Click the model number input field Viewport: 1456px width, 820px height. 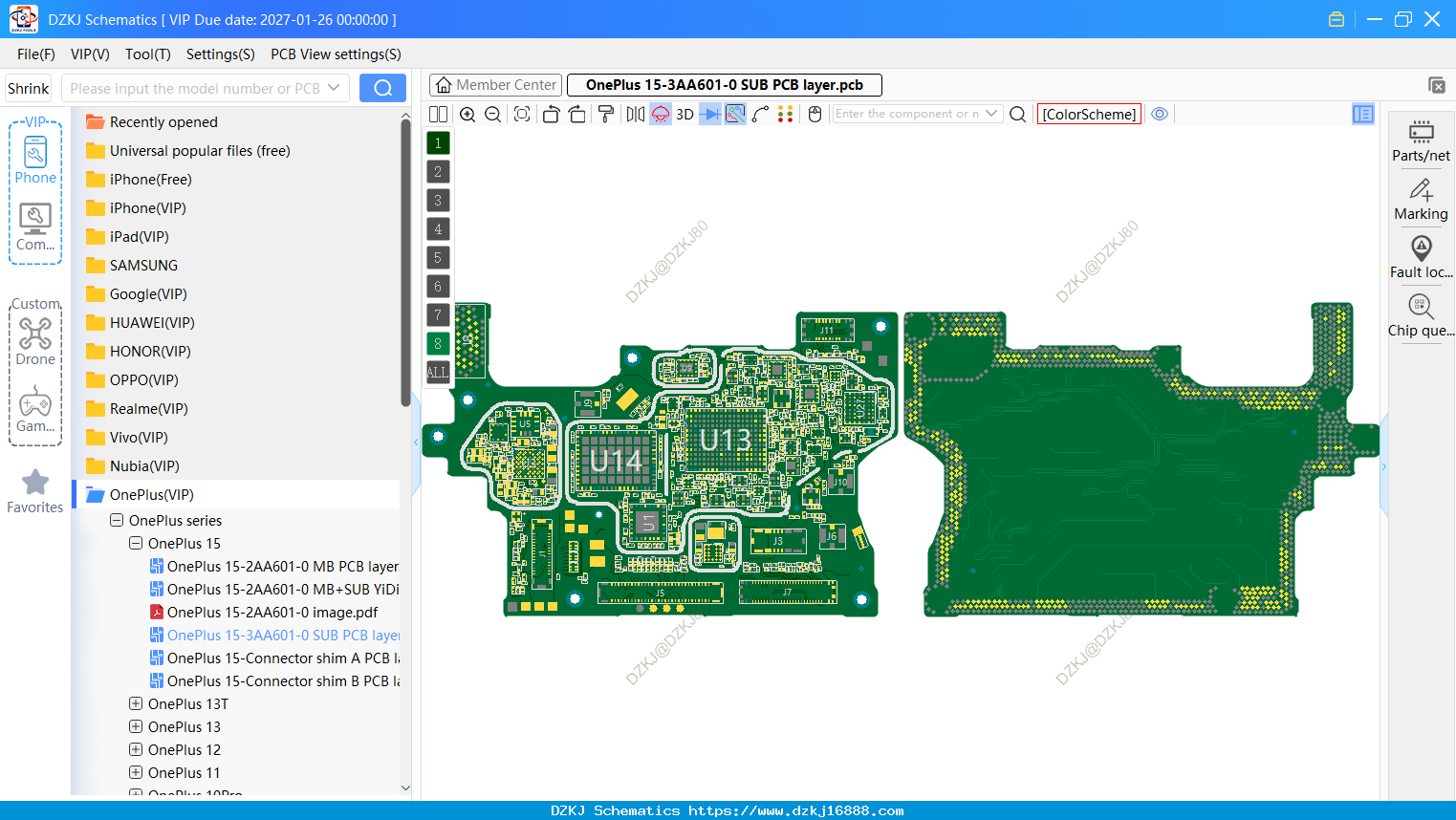click(194, 88)
